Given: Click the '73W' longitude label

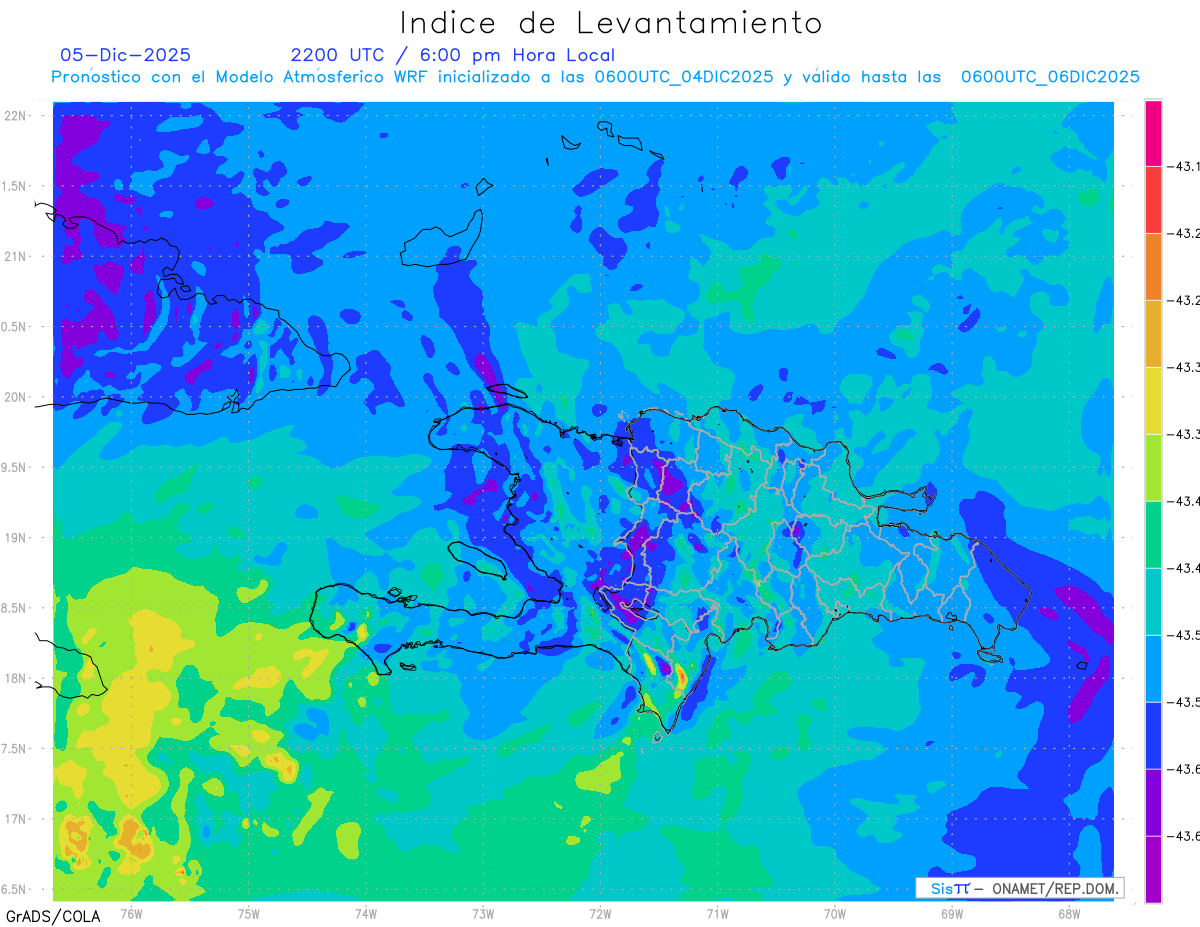Looking at the screenshot, I should (x=483, y=913).
